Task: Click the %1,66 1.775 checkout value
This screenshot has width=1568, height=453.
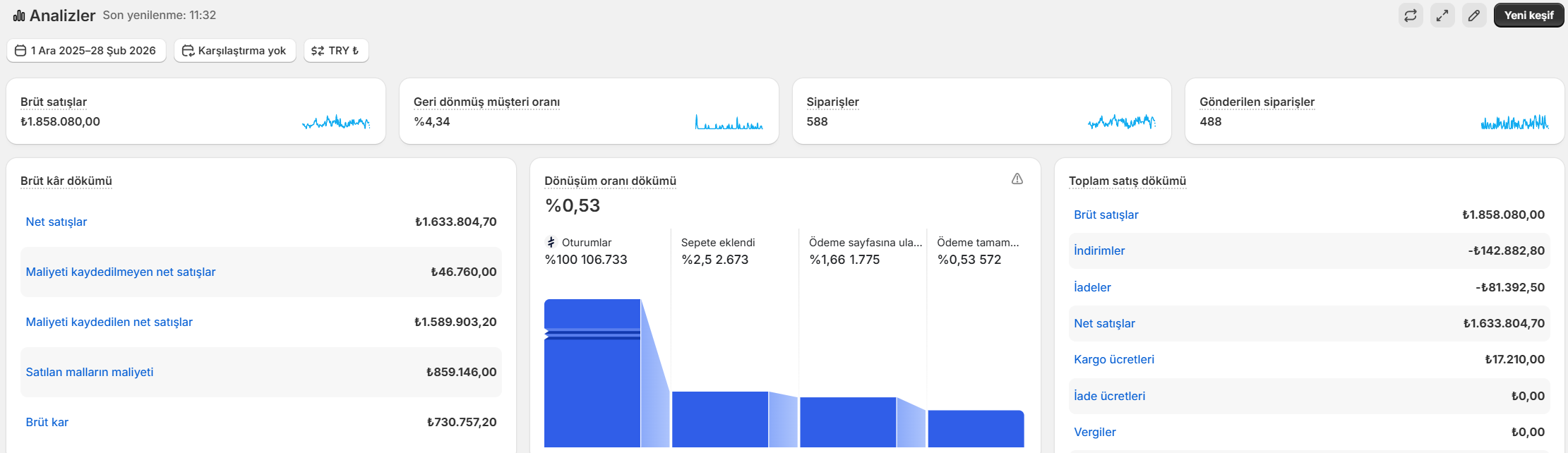Action: coord(845,260)
